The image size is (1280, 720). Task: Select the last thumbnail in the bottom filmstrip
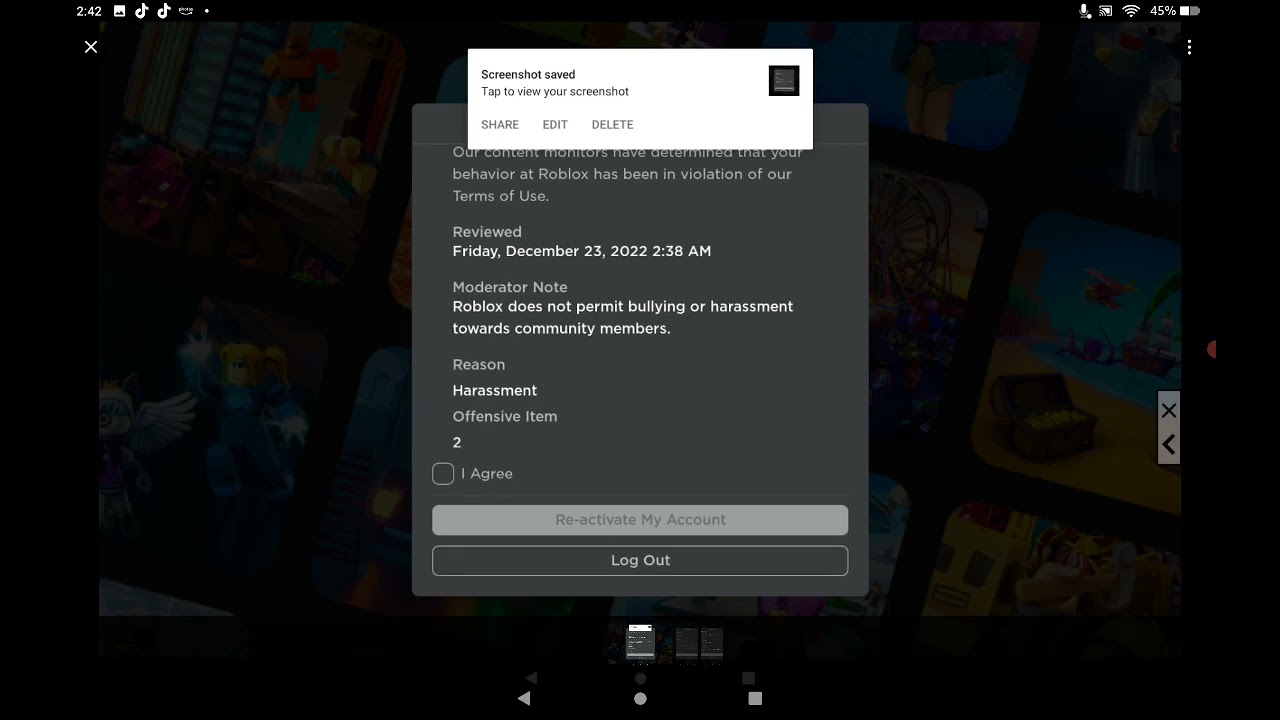click(x=711, y=643)
